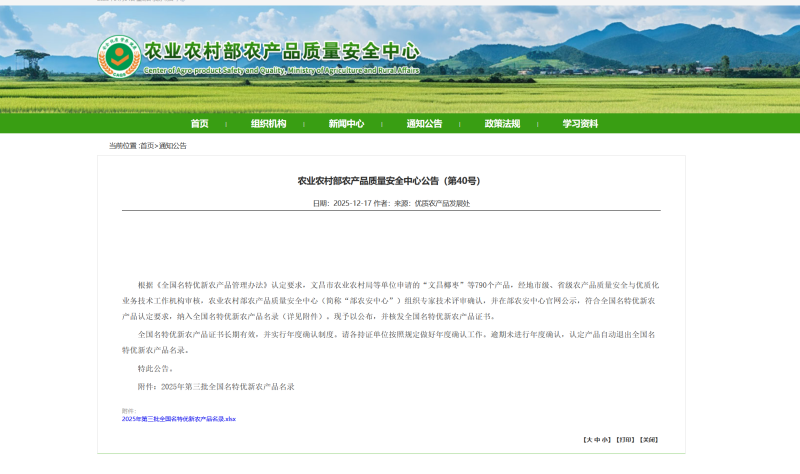Screen dimensions: 800x474
Task: Open the 首页 navigation tab
Action: click(199, 124)
